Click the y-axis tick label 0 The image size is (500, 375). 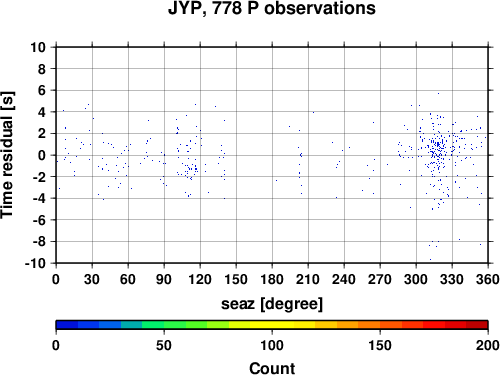[x=42, y=155]
